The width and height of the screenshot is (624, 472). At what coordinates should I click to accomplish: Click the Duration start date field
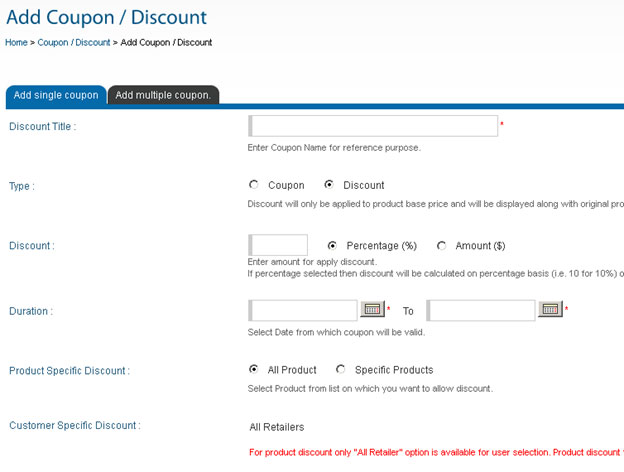click(x=302, y=310)
